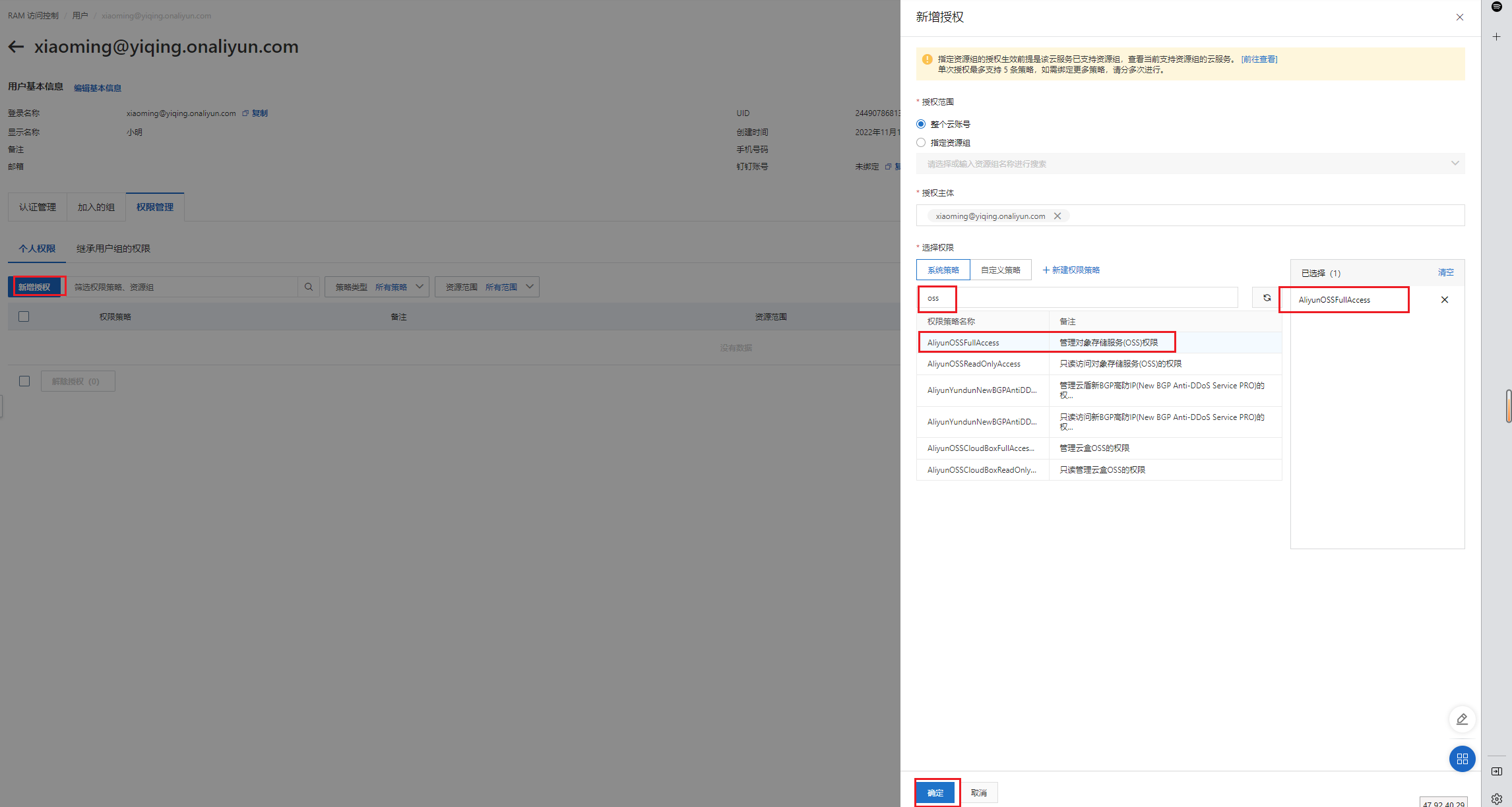Close the 新增授权 panel
The height and width of the screenshot is (807, 1512).
tap(1459, 17)
